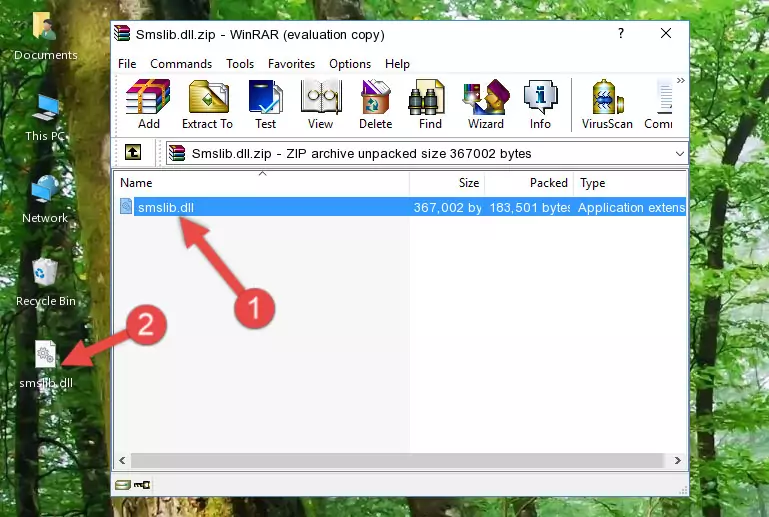Click the 183,501 bytes packed cell
Image resolution: width=769 pixels, height=517 pixels.
pyautogui.click(x=529, y=207)
